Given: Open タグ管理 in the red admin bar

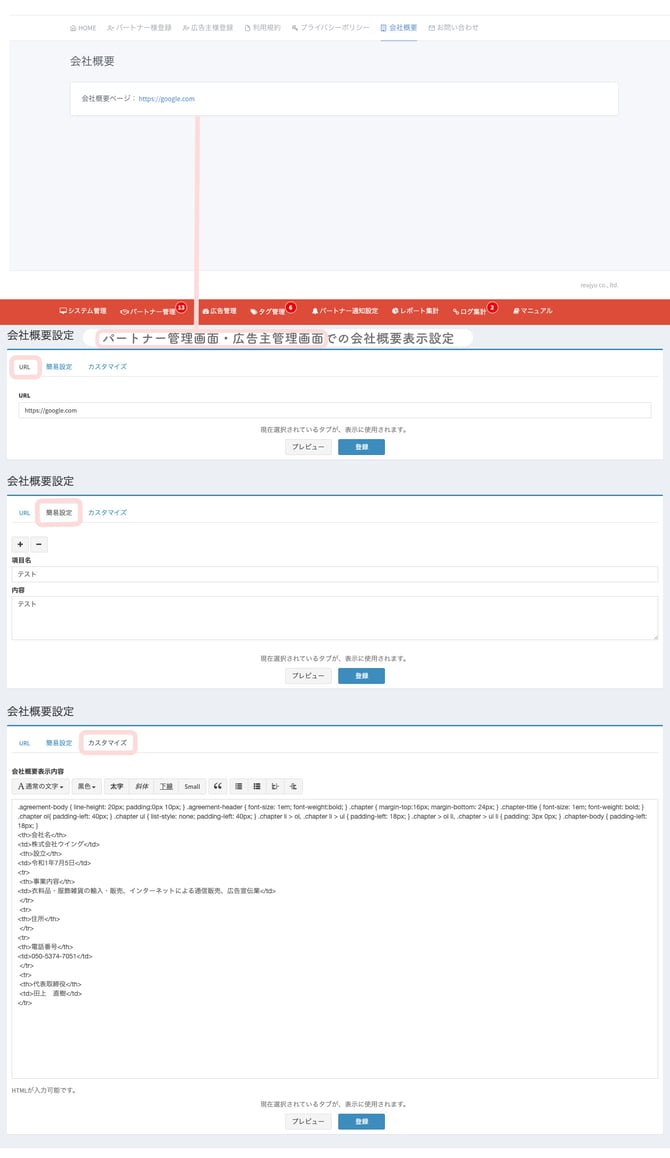Looking at the screenshot, I should point(267,311).
